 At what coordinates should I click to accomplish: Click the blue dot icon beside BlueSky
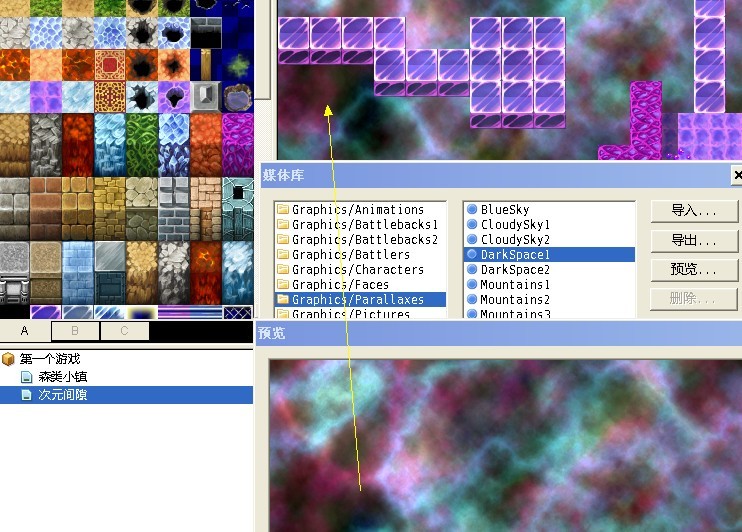coord(472,209)
